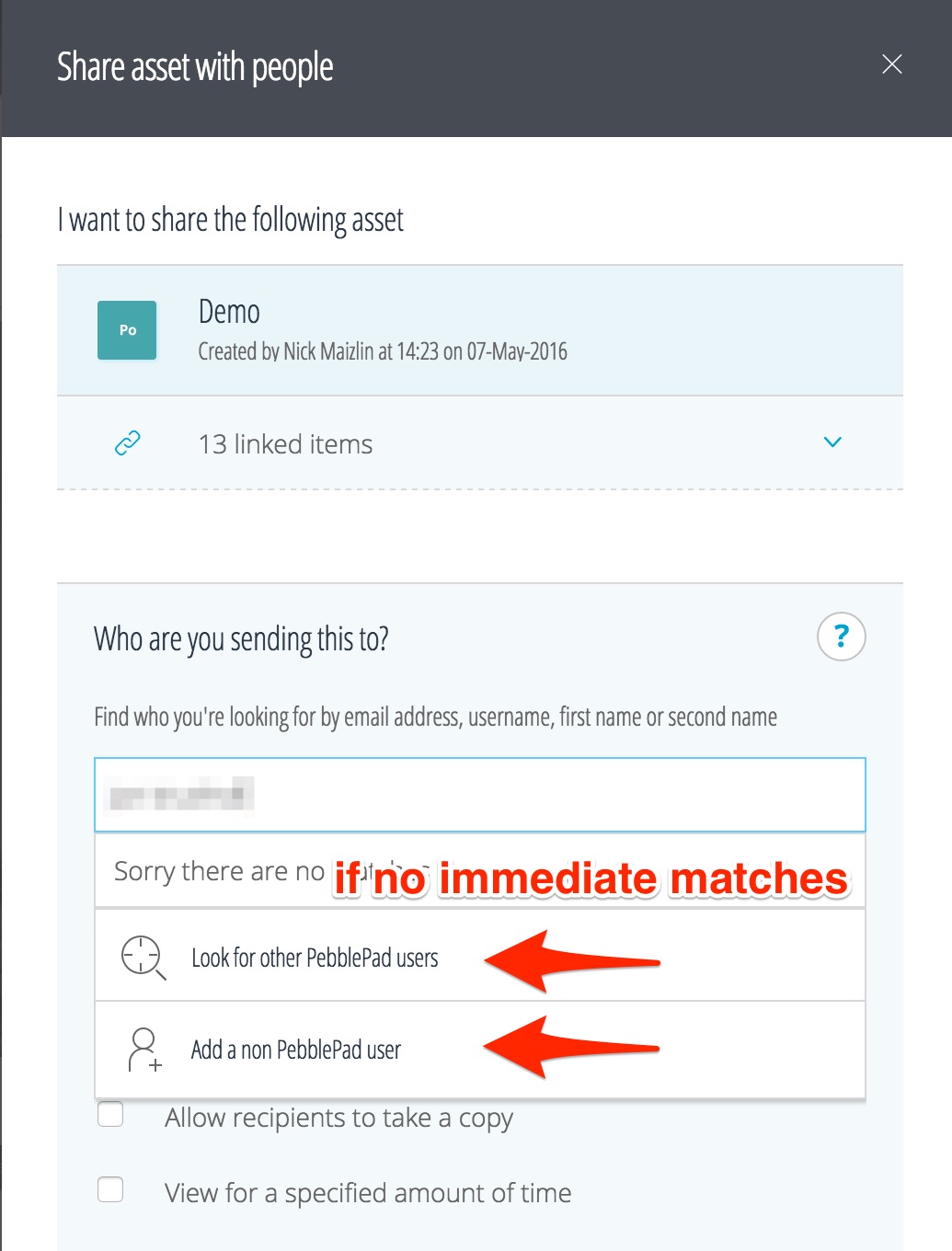Select Look for other PebblePad users
The width and height of the screenshot is (952, 1251).
[x=315, y=958]
